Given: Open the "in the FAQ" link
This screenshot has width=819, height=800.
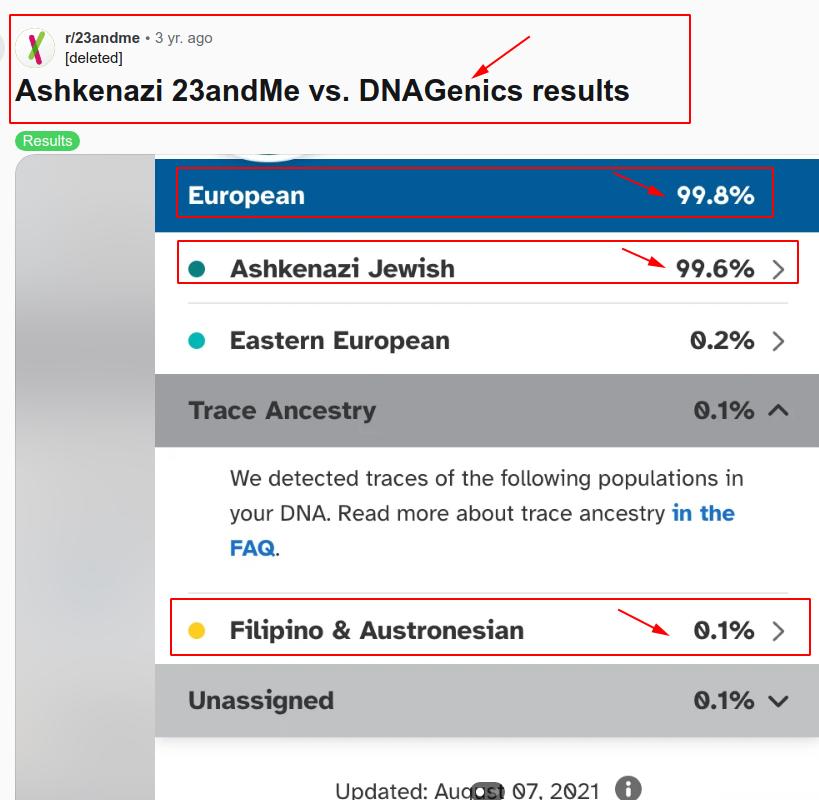Looking at the screenshot, I should [702, 514].
